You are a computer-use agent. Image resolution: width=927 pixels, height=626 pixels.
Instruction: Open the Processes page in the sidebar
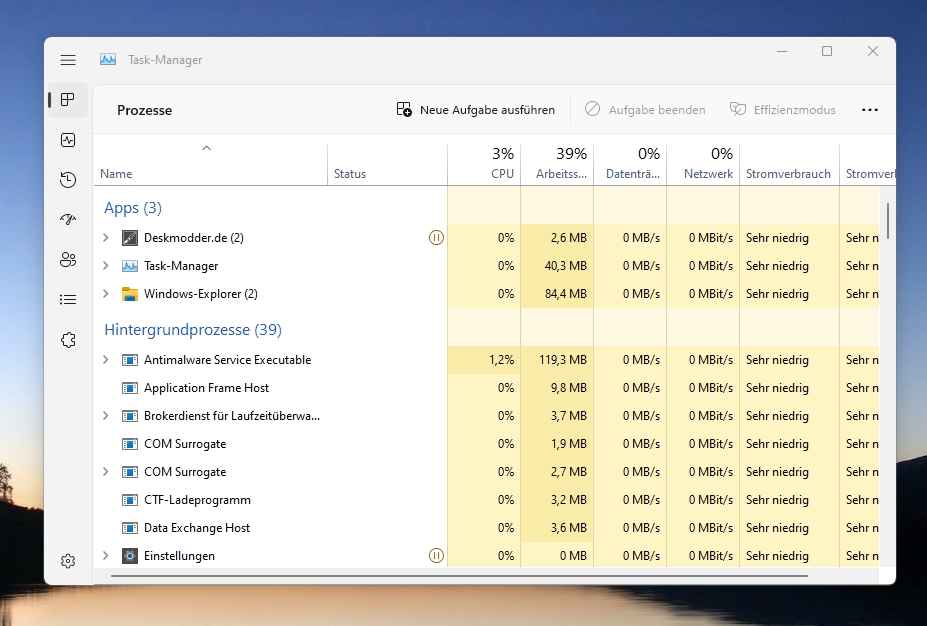(x=68, y=99)
